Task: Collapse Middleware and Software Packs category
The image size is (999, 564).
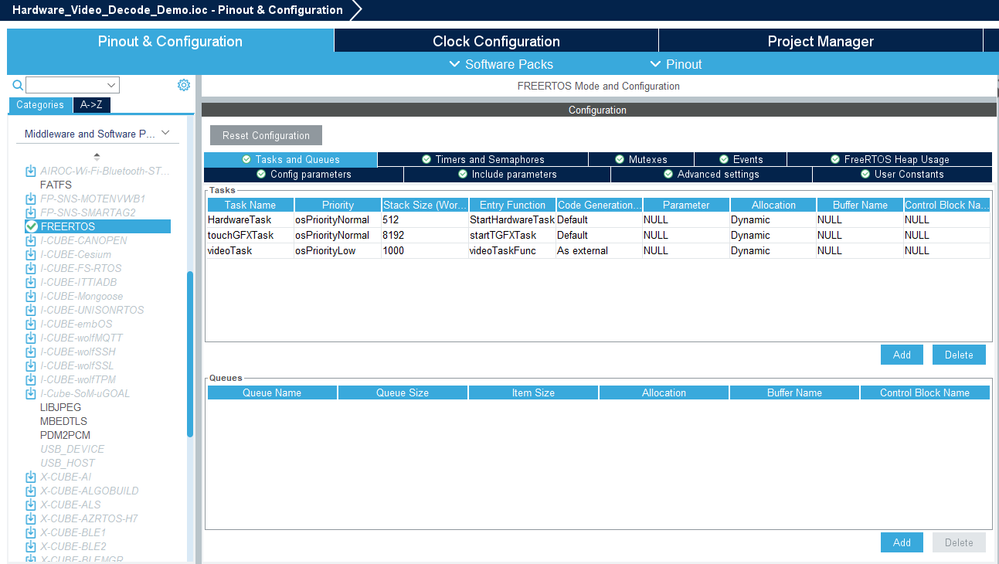Action: click(x=166, y=133)
